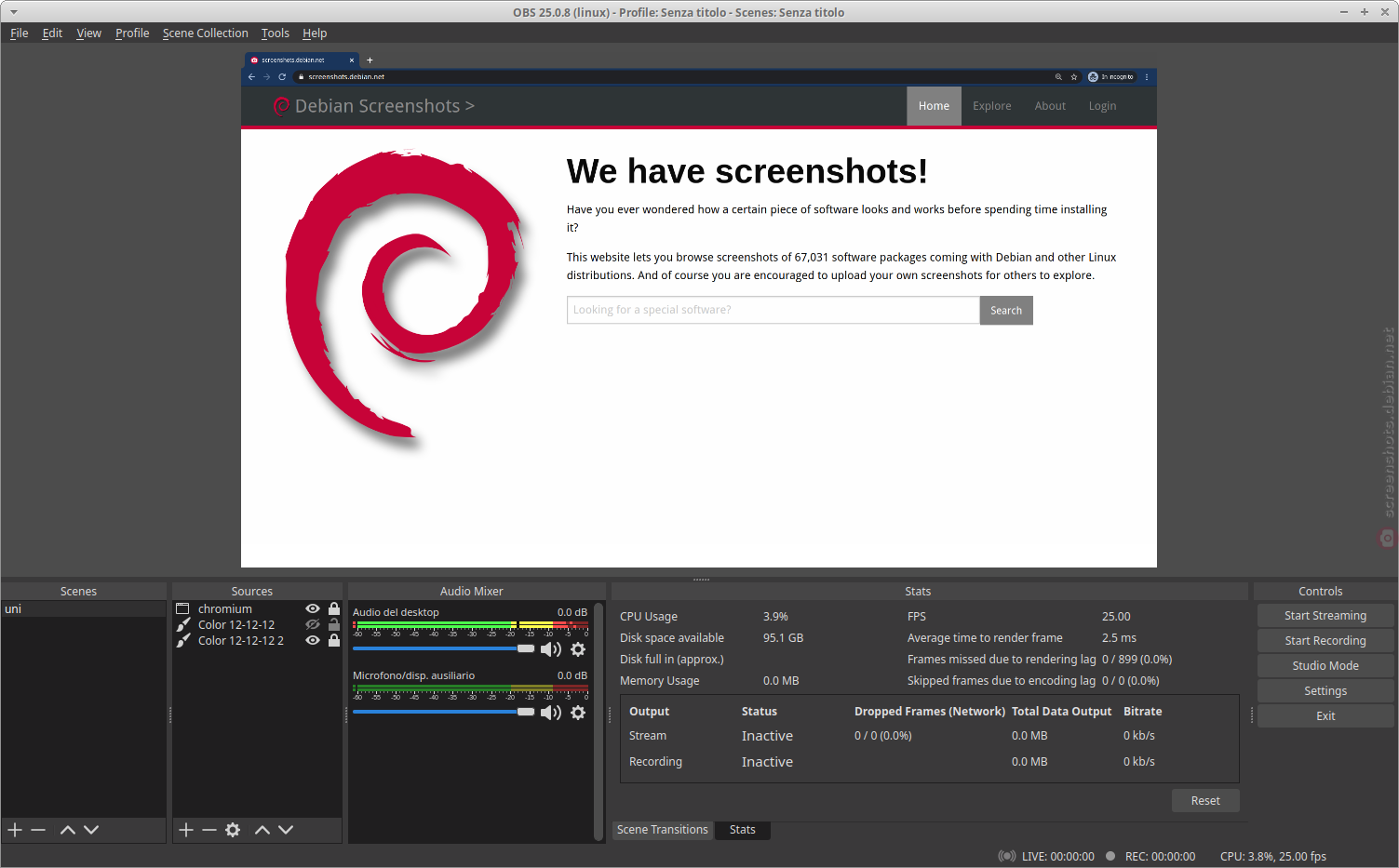Click Disk space available value 95.1 GB

pyautogui.click(x=783, y=638)
